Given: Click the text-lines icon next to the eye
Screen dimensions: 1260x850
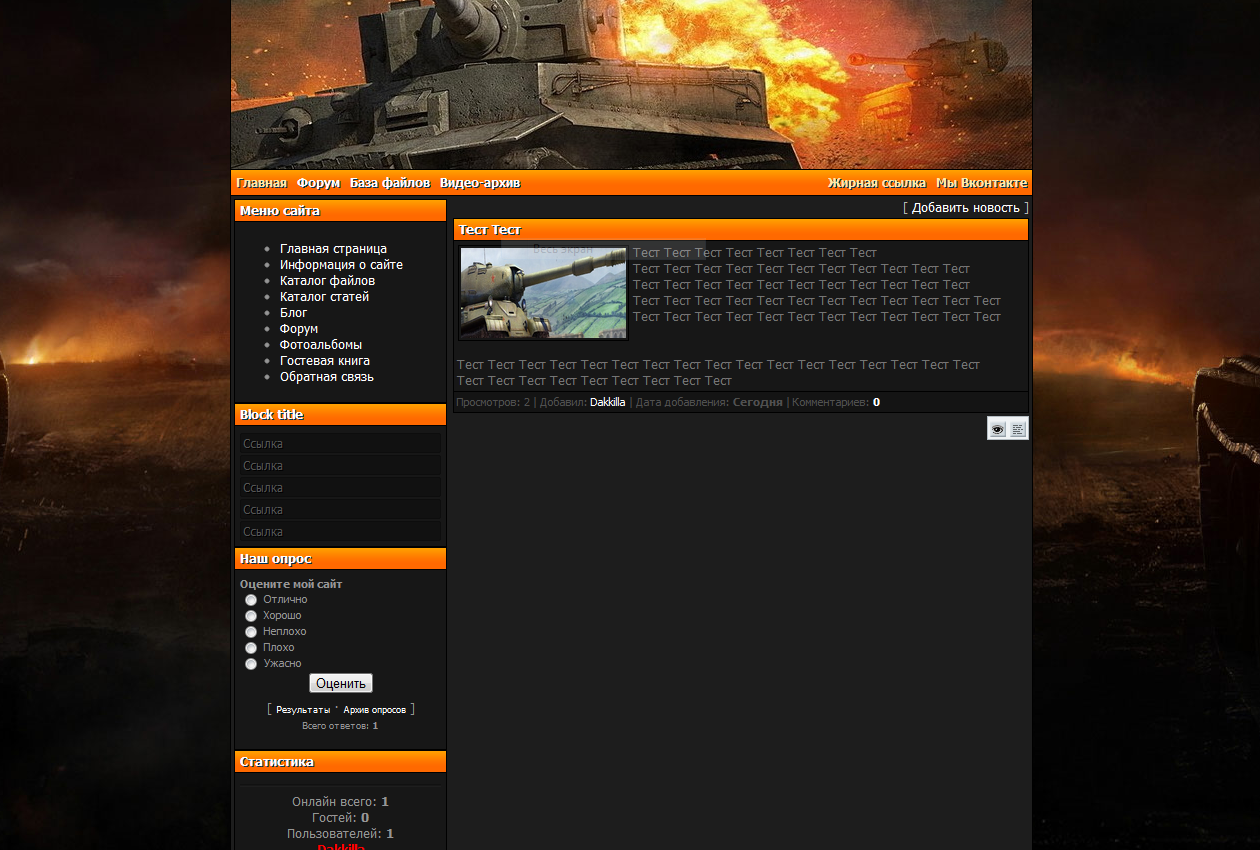Looking at the screenshot, I should point(1018,429).
